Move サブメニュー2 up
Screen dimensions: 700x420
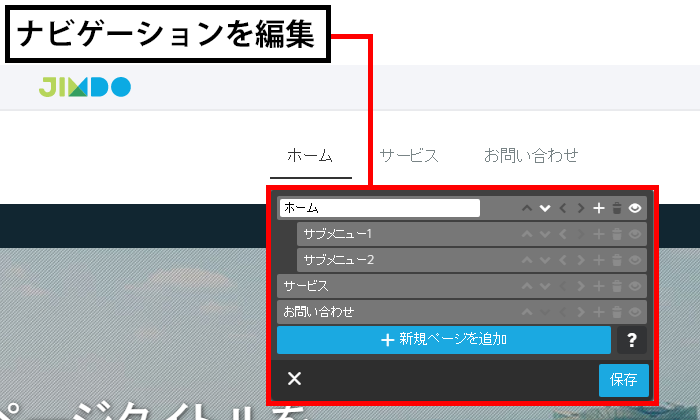pos(527,260)
